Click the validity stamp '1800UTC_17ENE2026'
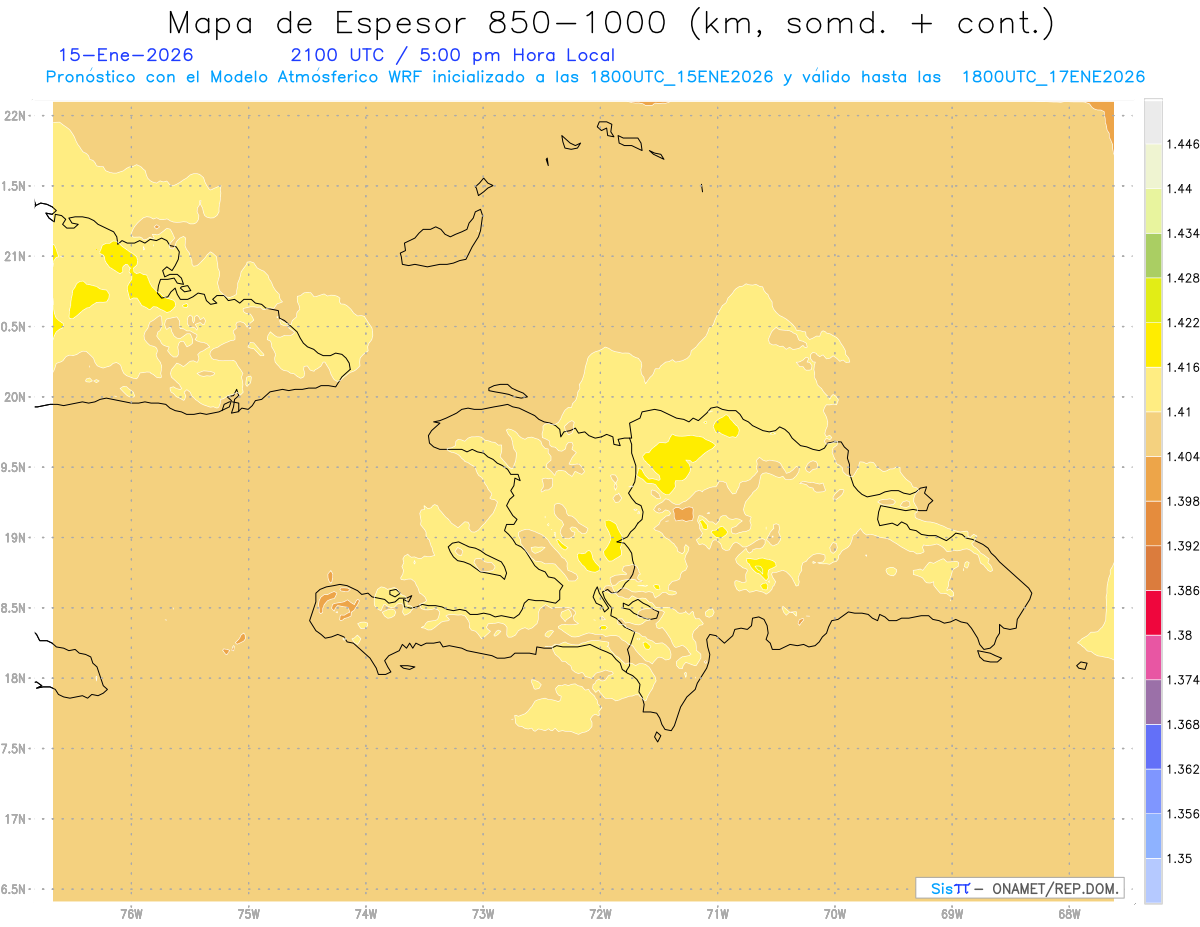The width and height of the screenshot is (1200, 927). pyautogui.click(x=1053, y=77)
